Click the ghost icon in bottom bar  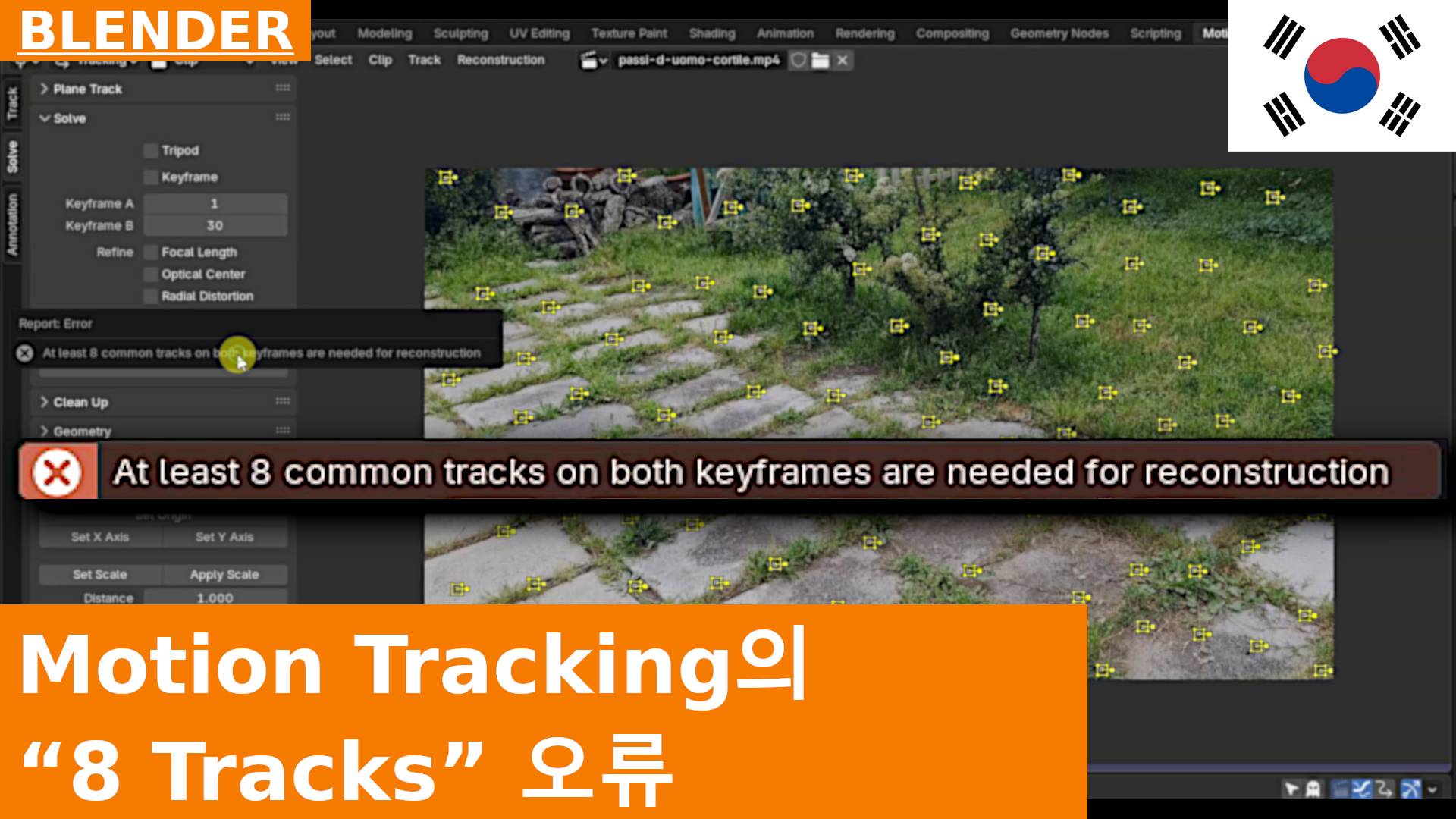tap(1313, 789)
